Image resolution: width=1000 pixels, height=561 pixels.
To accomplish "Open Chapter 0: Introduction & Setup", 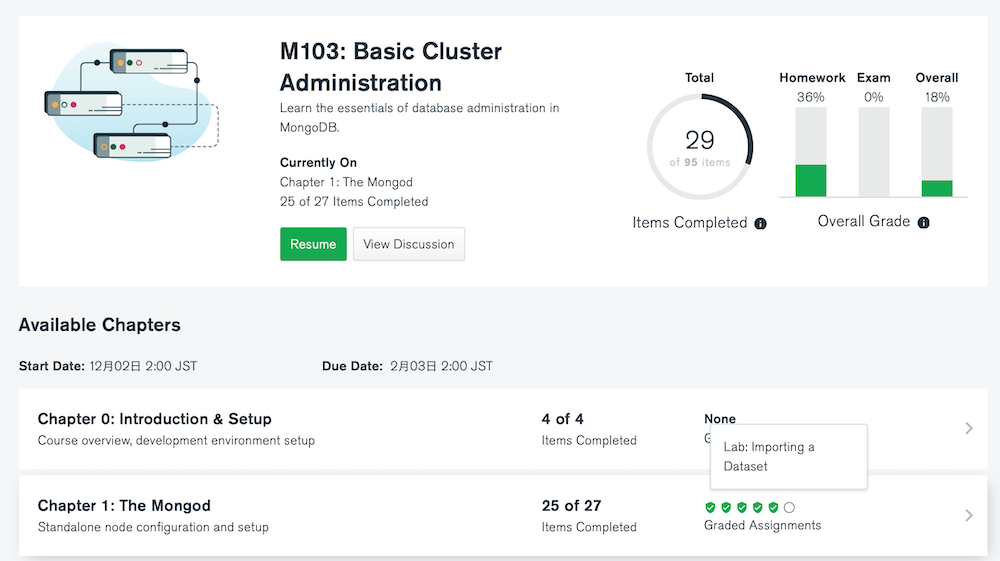I will [x=154, y=419].
